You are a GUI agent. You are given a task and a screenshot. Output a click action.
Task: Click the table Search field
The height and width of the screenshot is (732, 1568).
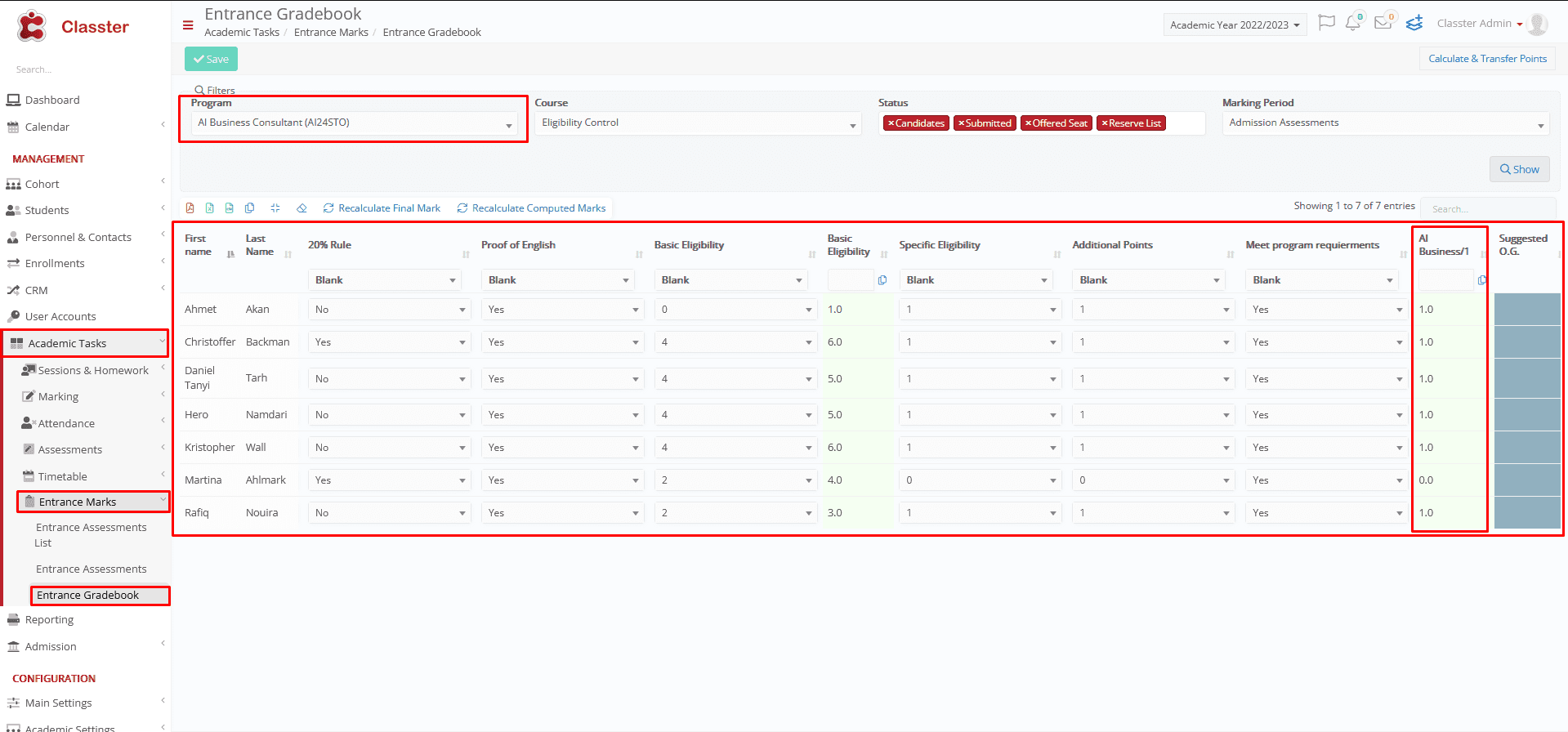(1487, 209)
